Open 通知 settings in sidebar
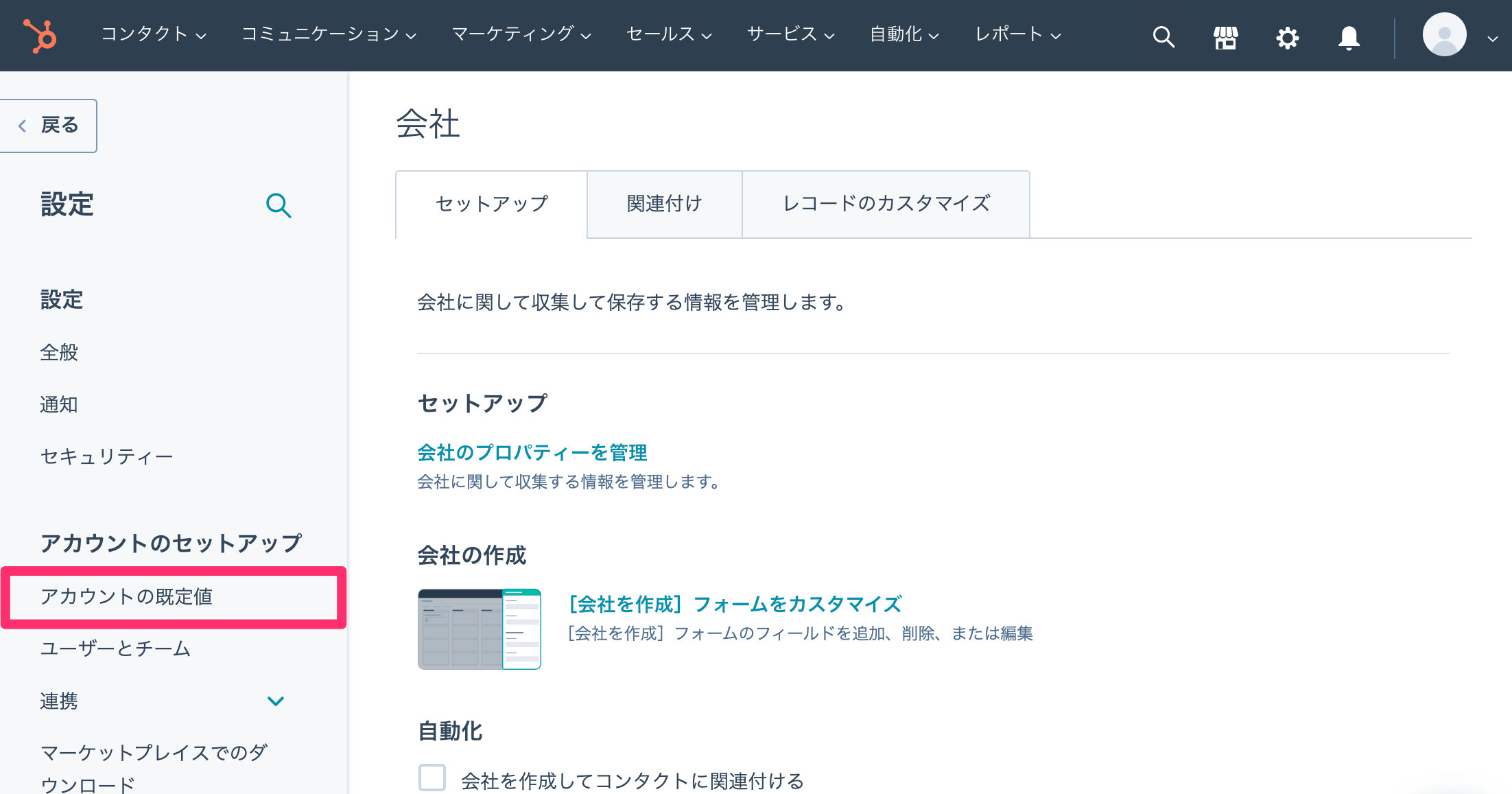 [x=59, y=404]
